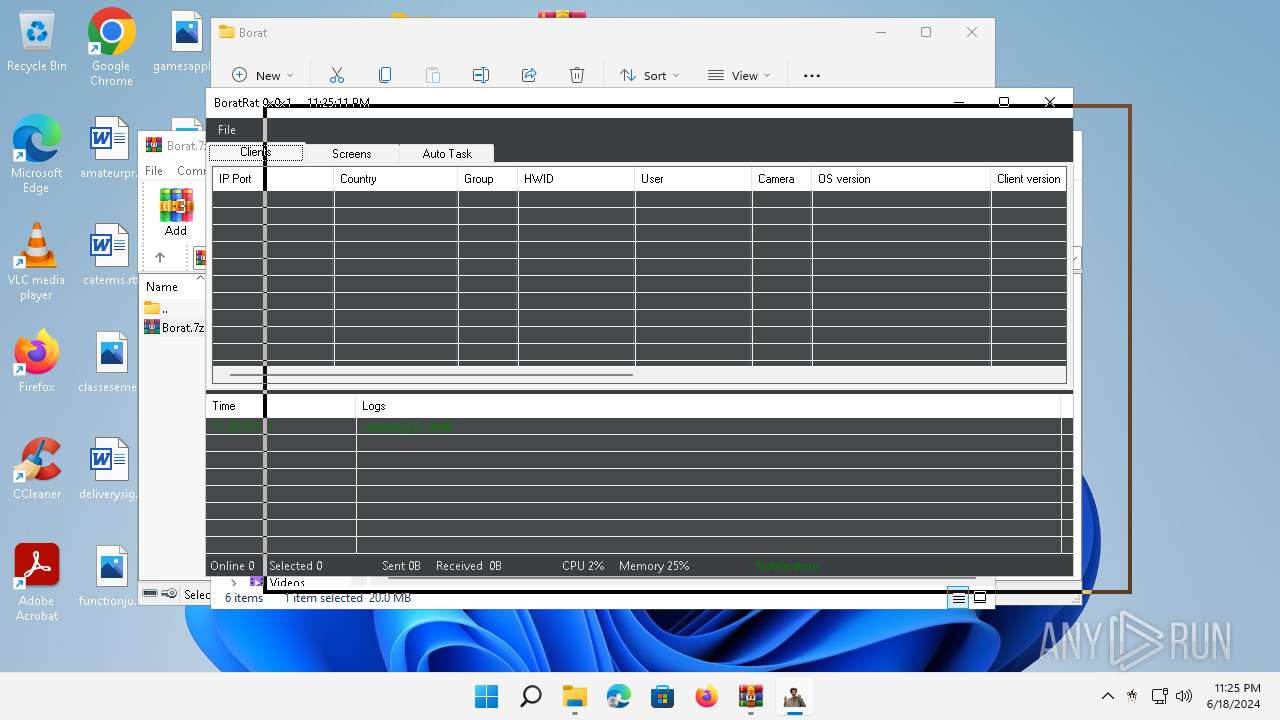Click the Online 0 status label

[x=232, y=566]
